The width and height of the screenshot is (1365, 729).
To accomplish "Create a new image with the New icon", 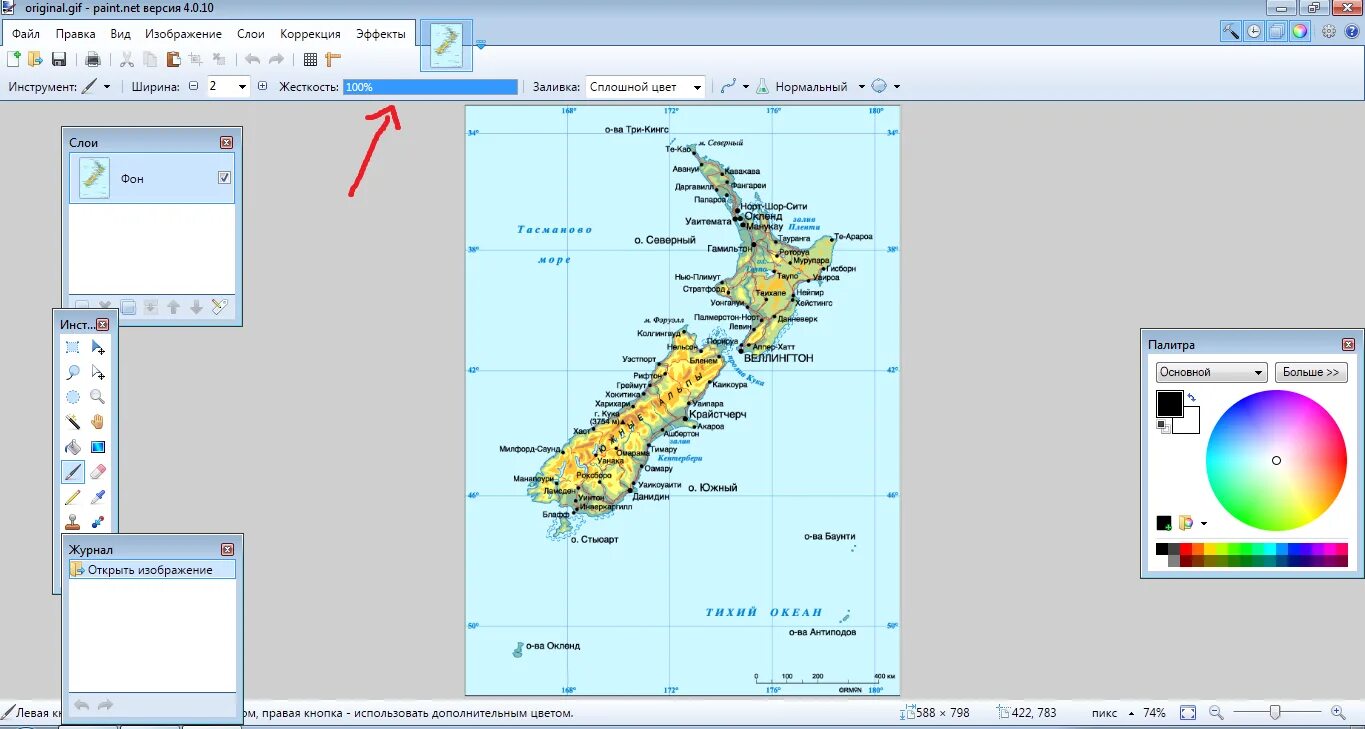I will pyautogui.click(x=14, y=59).
